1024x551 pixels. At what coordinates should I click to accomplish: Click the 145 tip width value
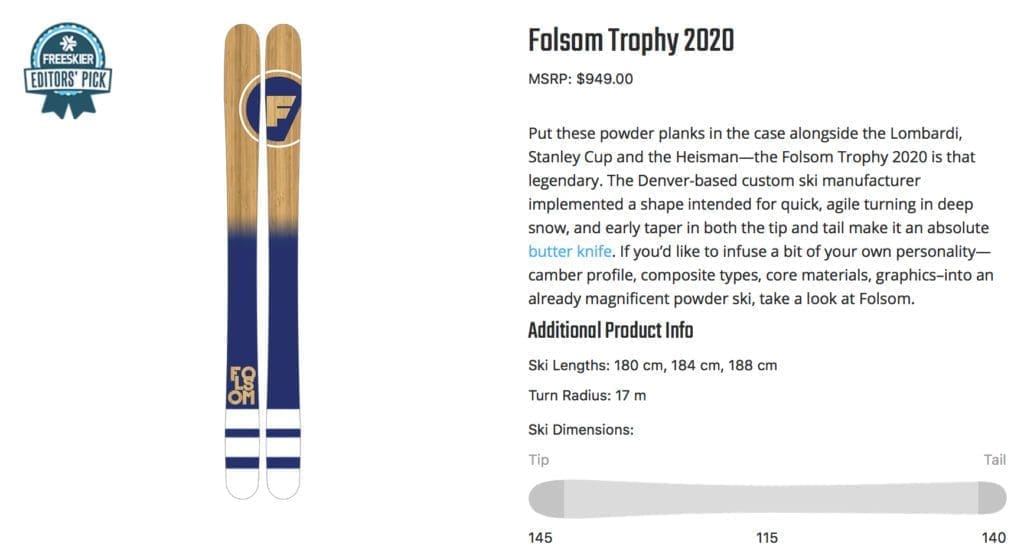540,538
